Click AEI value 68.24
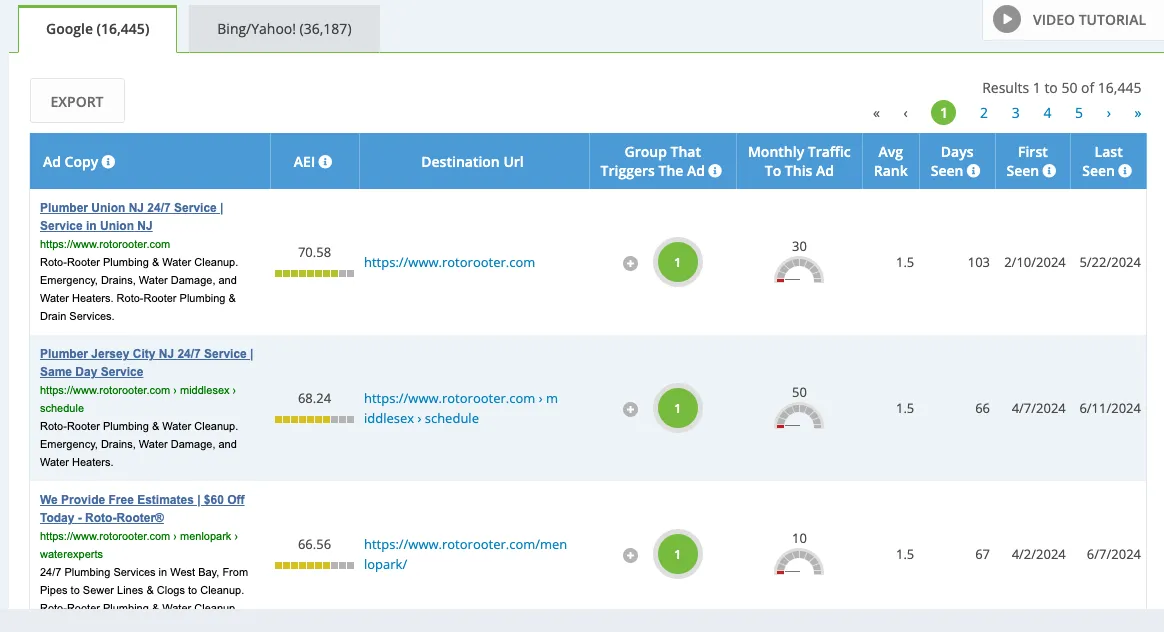1164x632 pixels. pyautogui.click(x=314, y=398)
